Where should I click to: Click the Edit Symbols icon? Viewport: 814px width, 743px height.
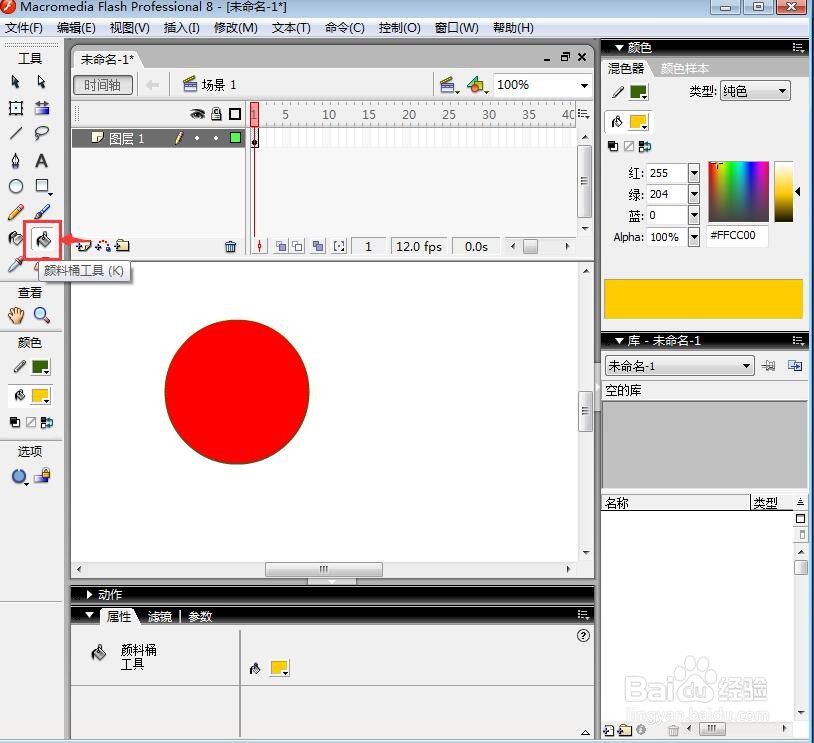477,85
